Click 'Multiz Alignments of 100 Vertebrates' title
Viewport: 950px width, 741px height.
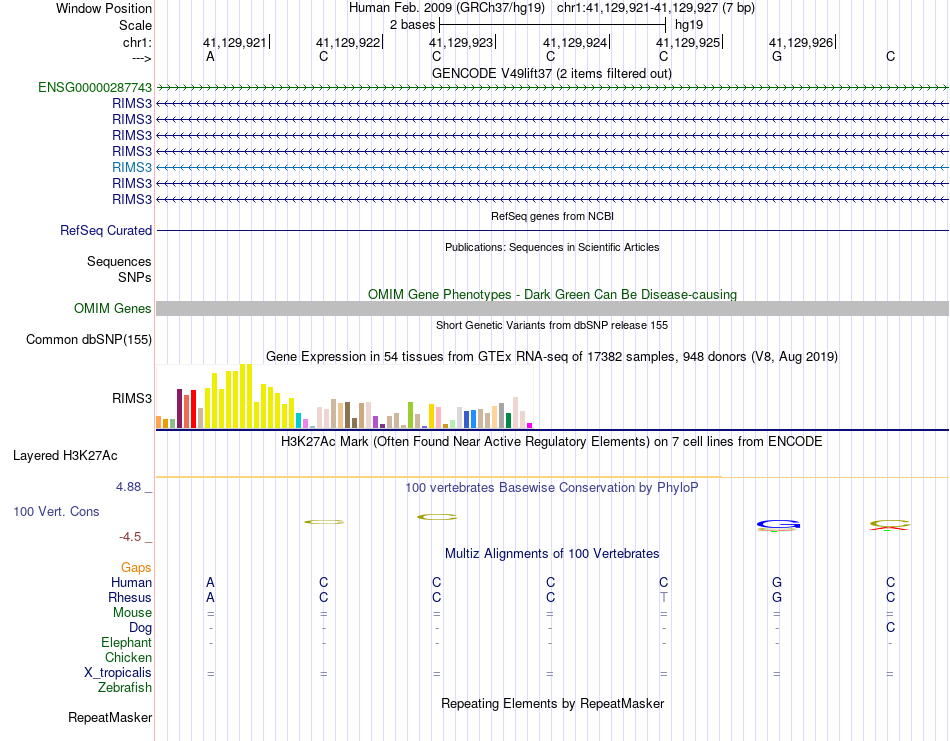pos(552,553)
